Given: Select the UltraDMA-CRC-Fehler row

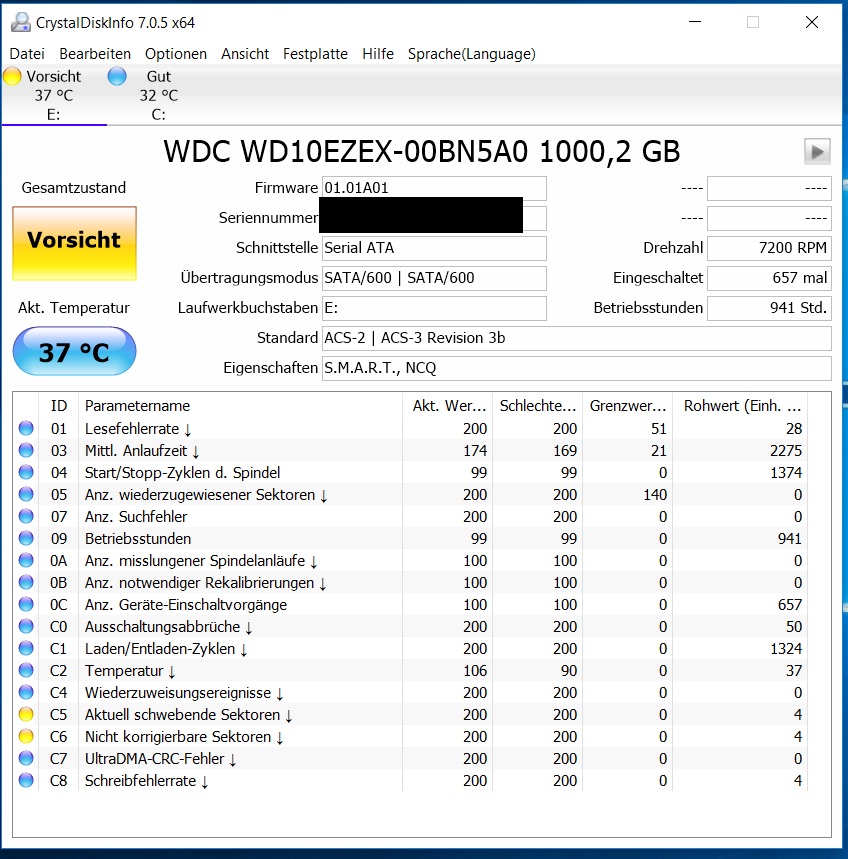Looking at the screenshot, I should click(410, 758).
